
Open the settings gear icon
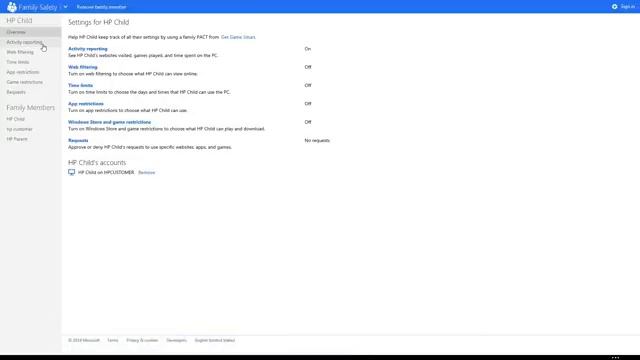[x=614, y=7]
